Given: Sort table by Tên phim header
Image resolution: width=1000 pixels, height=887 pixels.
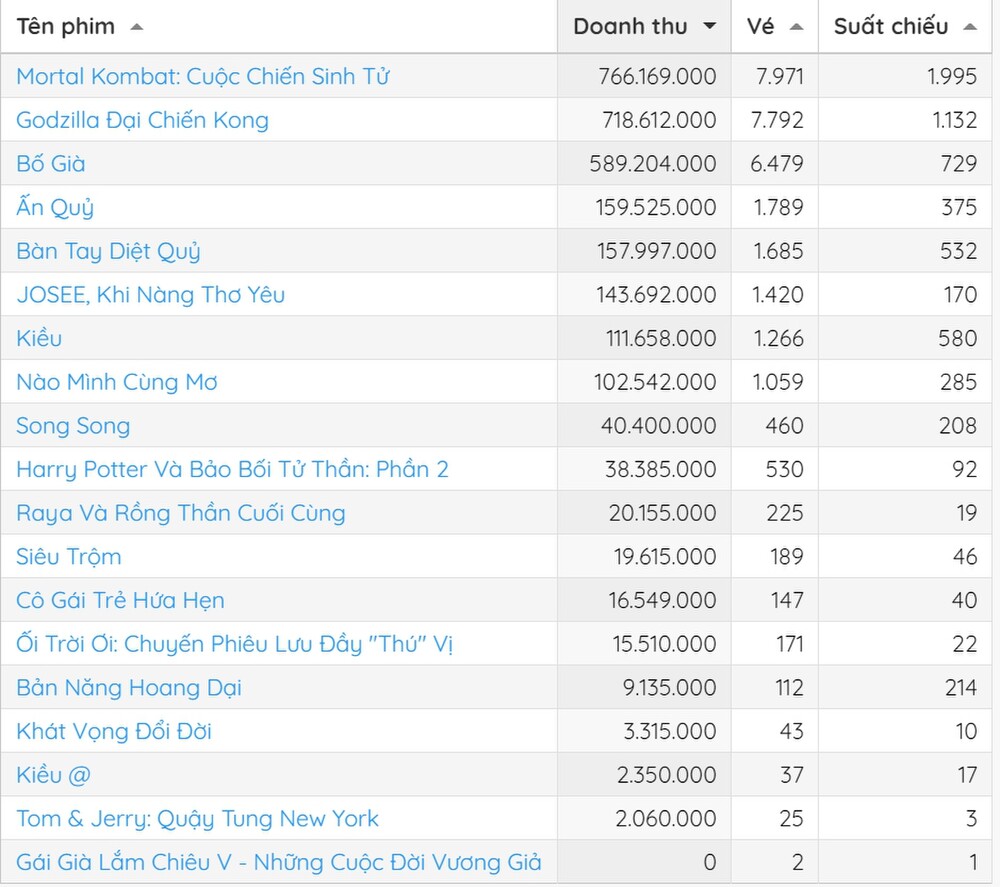Looking at the screenshot, I should pyautogui.click(x=66, y=27).
